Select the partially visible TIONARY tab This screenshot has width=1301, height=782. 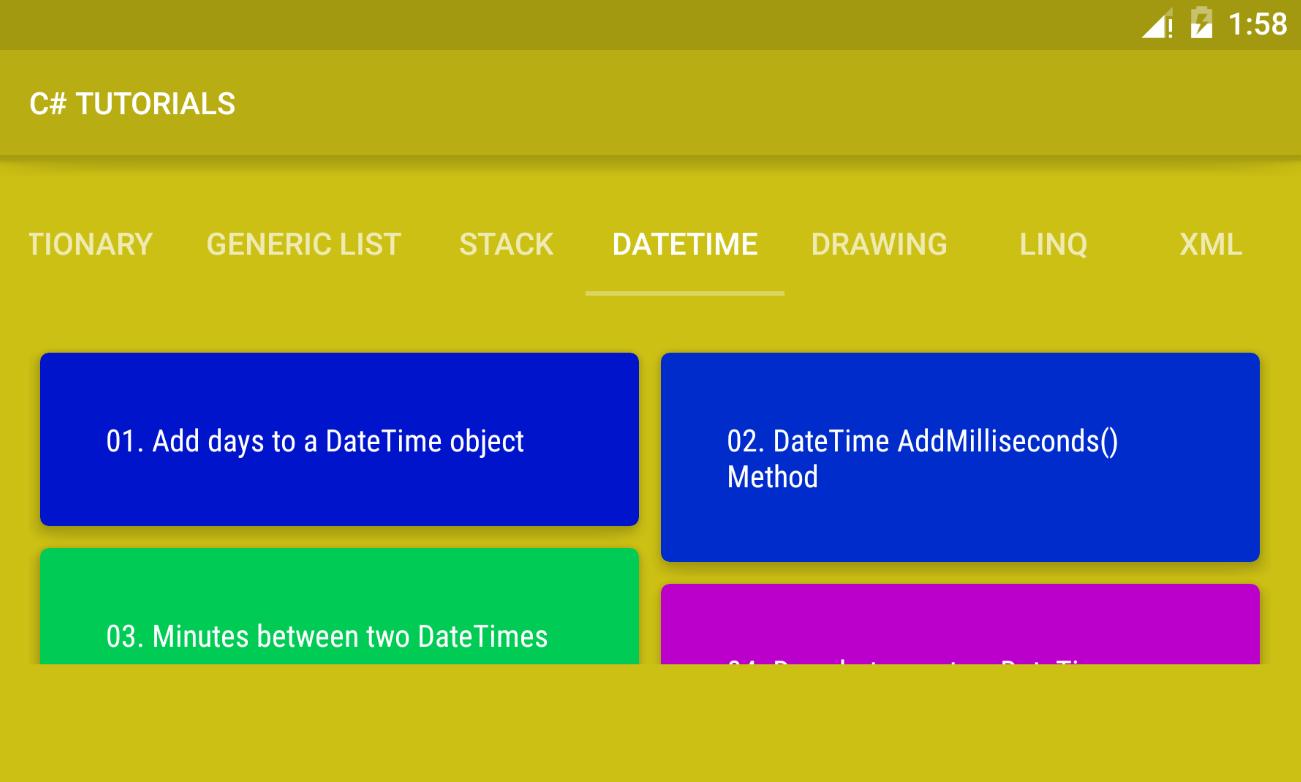click(90, 244)
